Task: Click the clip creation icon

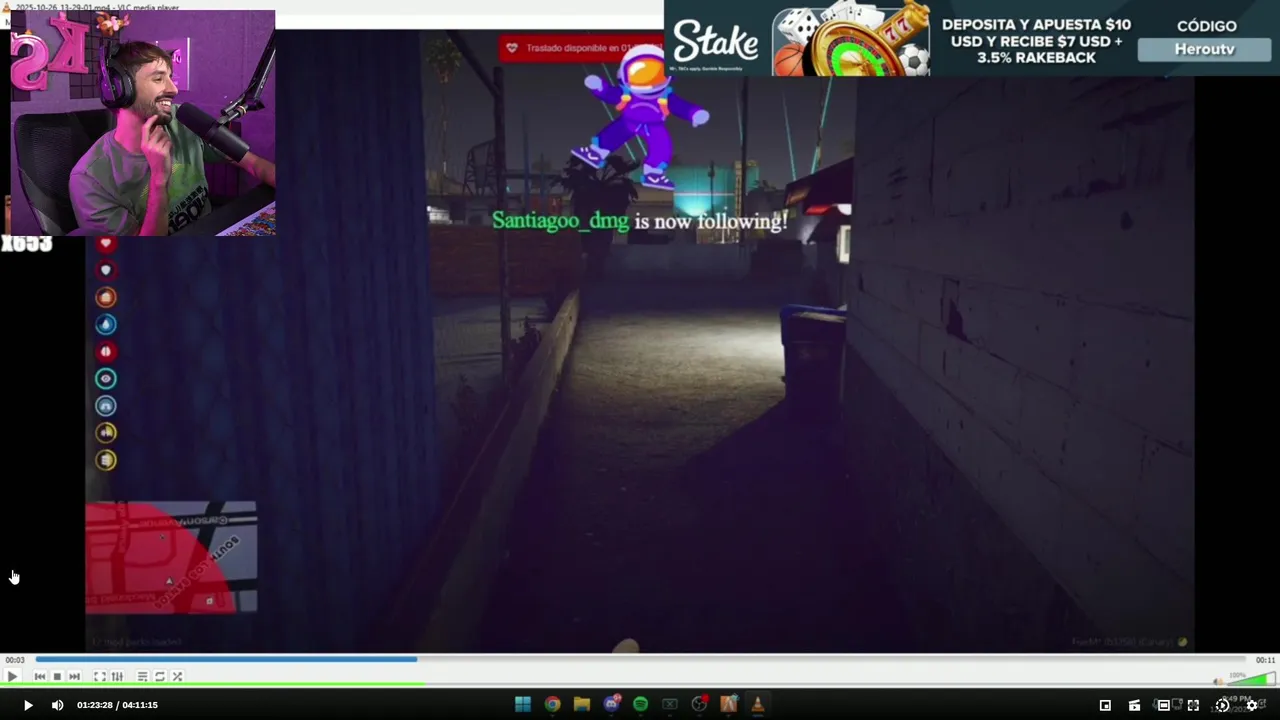Action: point(1134,705)
